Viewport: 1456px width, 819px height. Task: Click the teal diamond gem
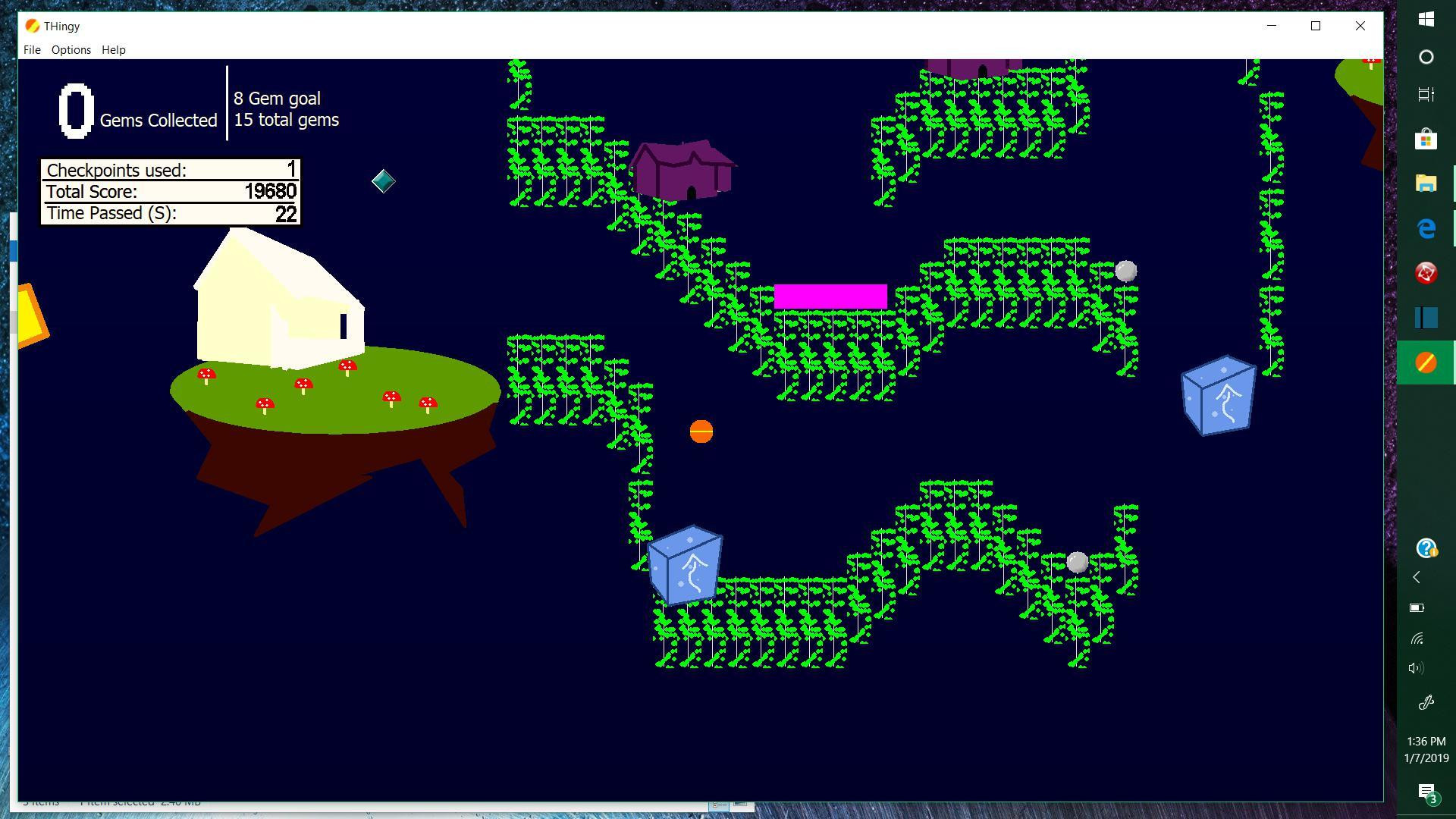click(x=384, y=181)
